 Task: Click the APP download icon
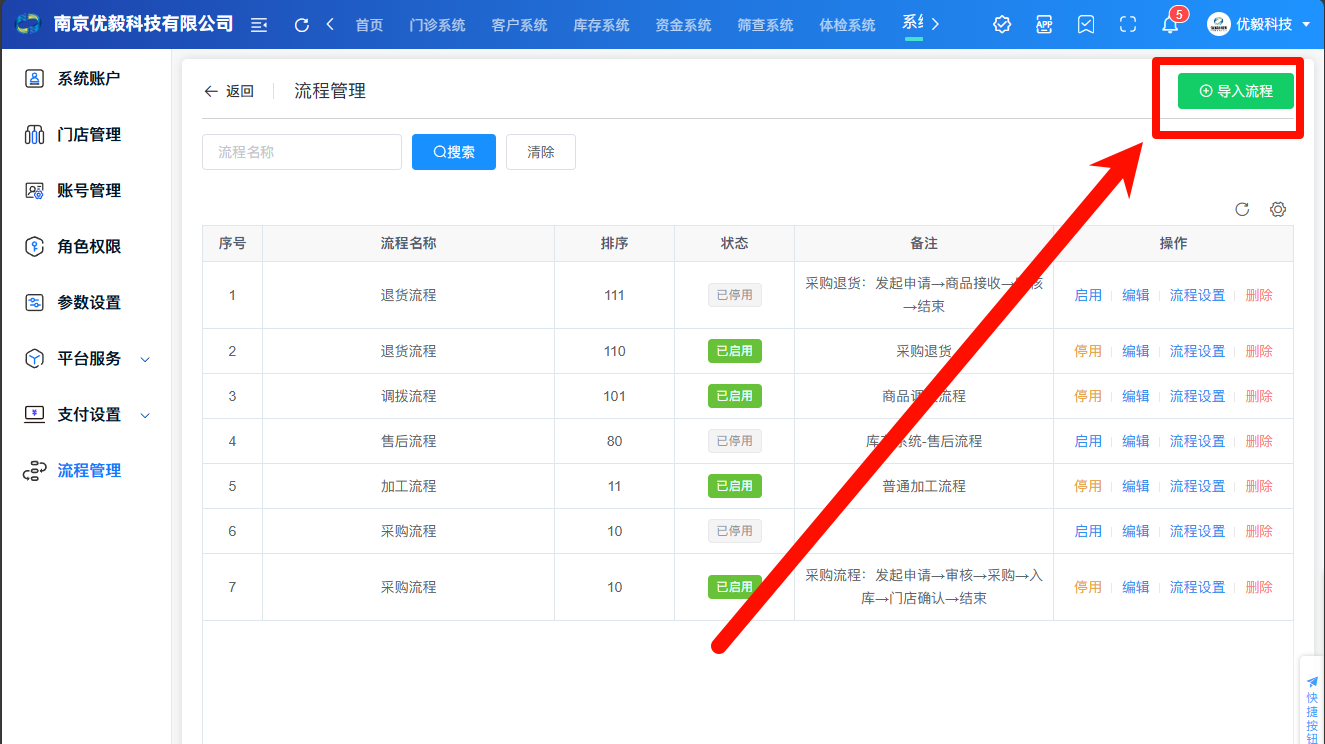[1044, 25]
